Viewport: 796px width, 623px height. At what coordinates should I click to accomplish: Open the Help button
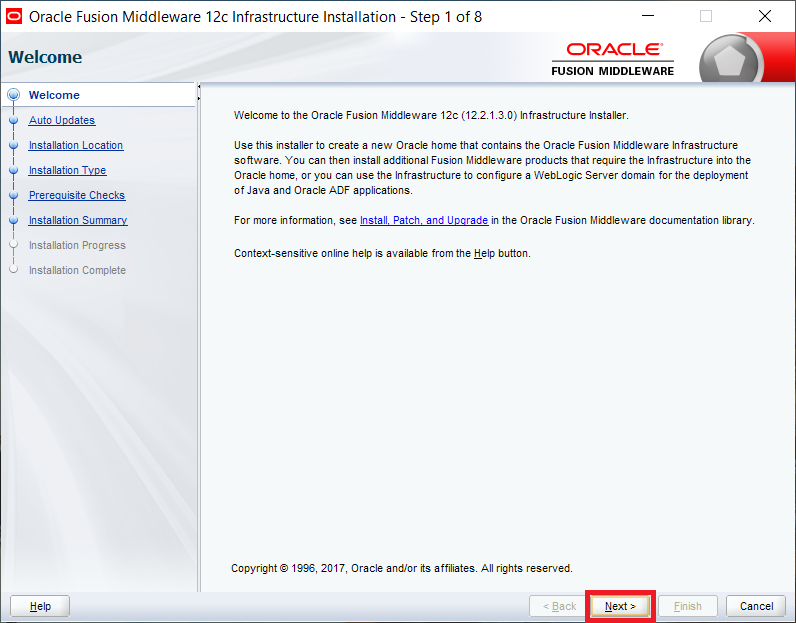tap(40, 606)
